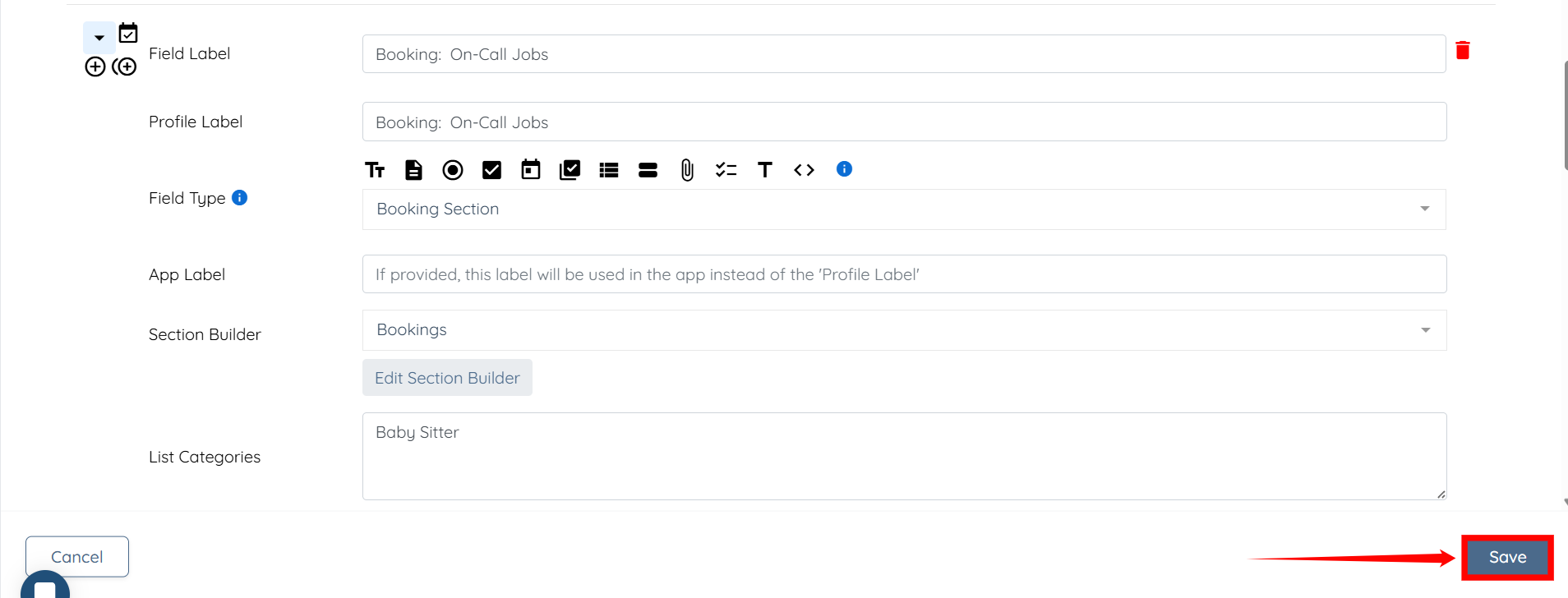
Task: Select the code brackets field type icon
Action: tap(804, 170)
